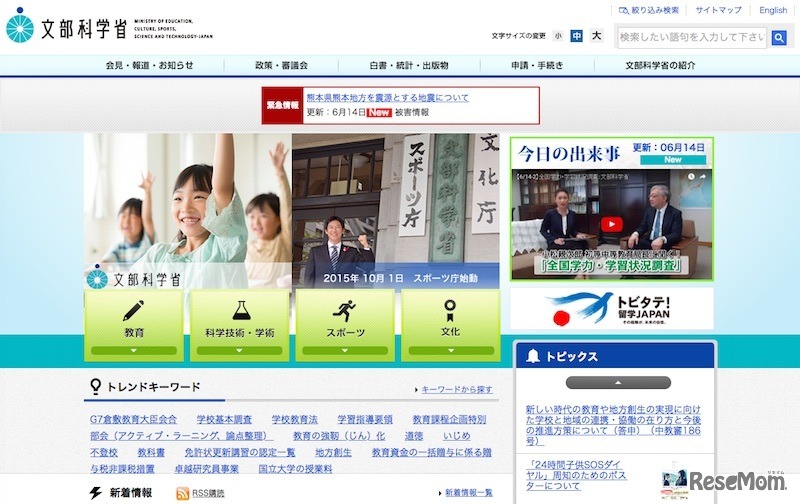Focus the site search input field
This screenshot has height=504, width=800.
tap(692, 38)
